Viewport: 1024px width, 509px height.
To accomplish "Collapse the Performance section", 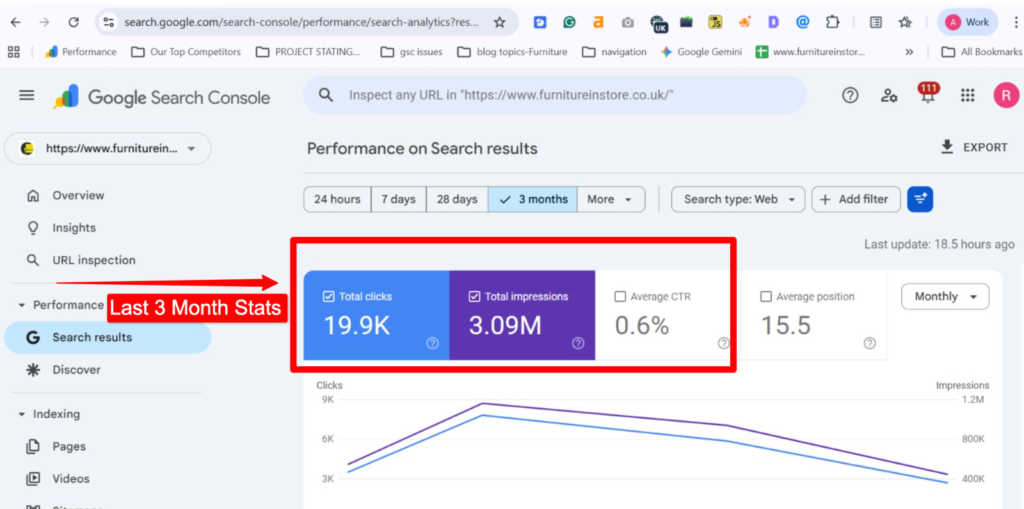I will tap(22, 305).
